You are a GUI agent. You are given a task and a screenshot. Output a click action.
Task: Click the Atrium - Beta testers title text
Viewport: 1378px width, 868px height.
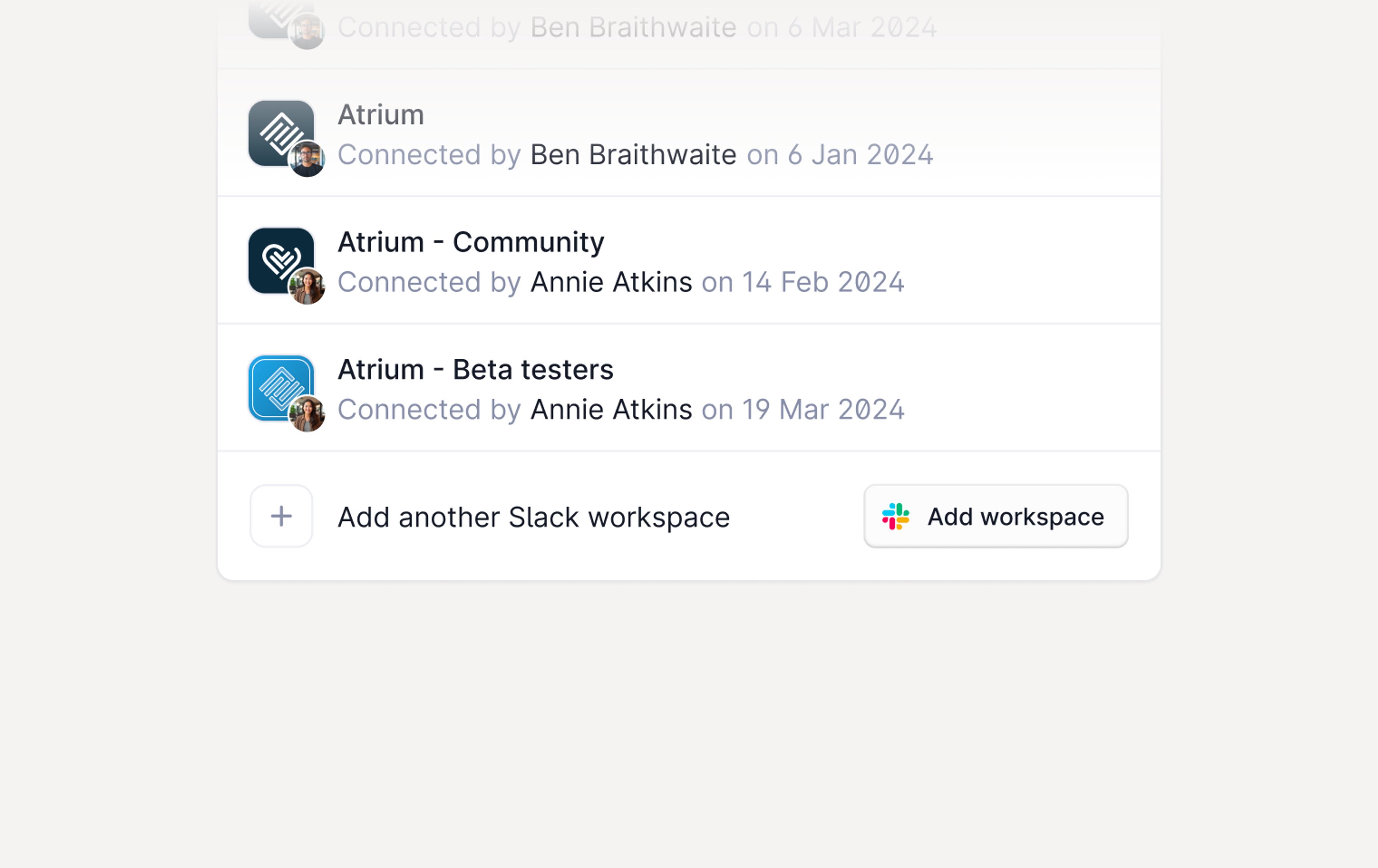[475, 369]
